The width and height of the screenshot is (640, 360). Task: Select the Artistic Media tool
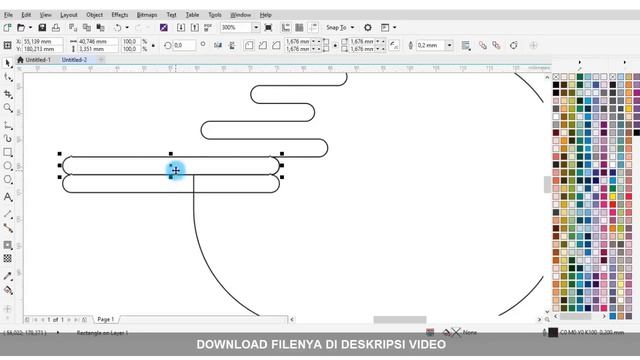[x=7, y=139]
